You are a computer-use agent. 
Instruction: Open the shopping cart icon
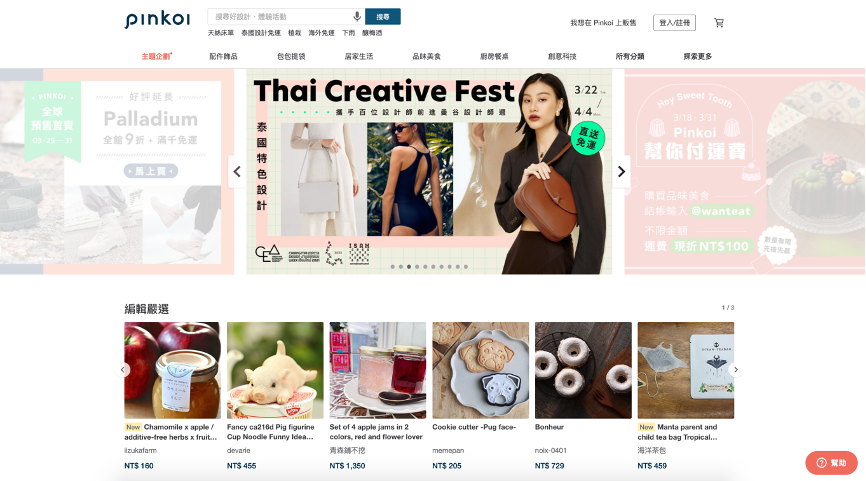(x=719, y=23)
